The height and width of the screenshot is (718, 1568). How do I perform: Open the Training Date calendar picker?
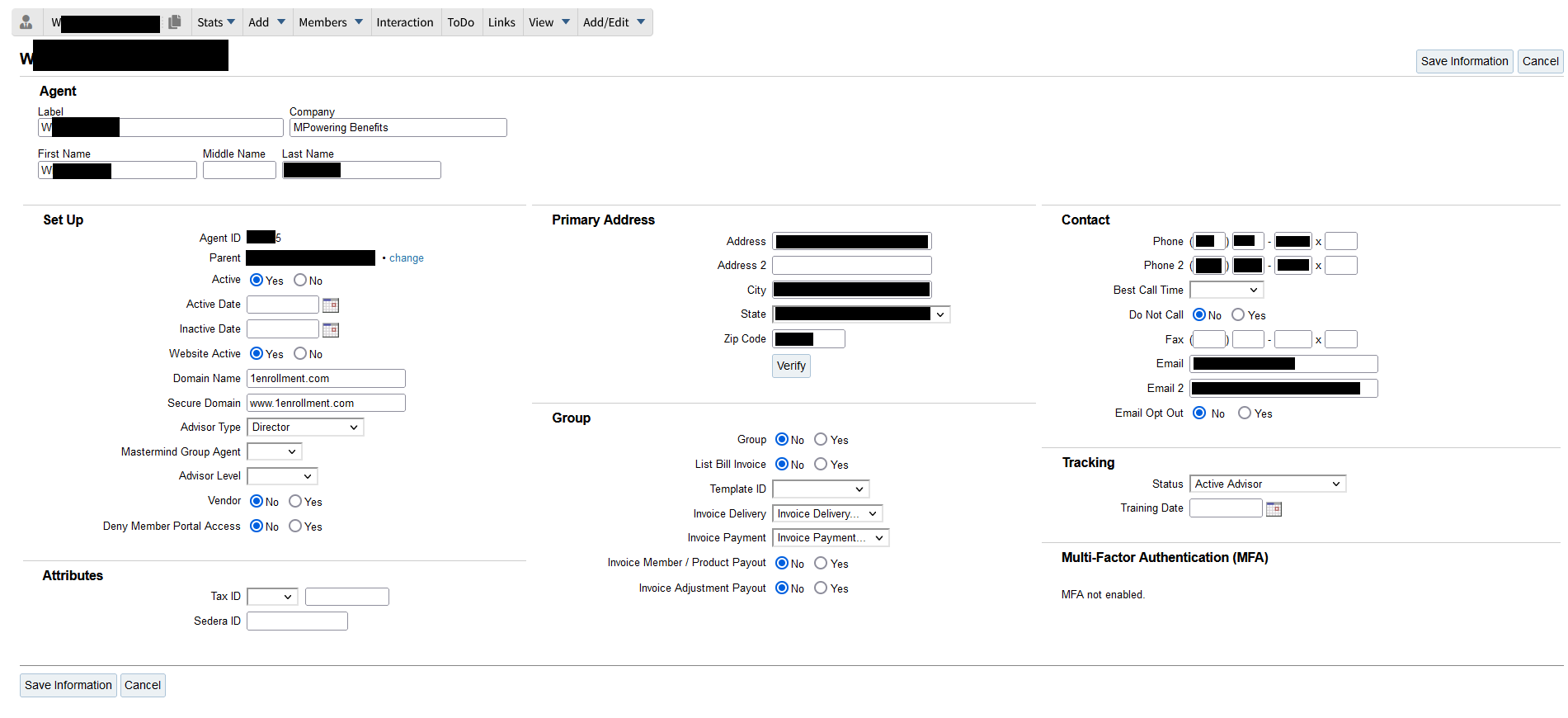1274,509
